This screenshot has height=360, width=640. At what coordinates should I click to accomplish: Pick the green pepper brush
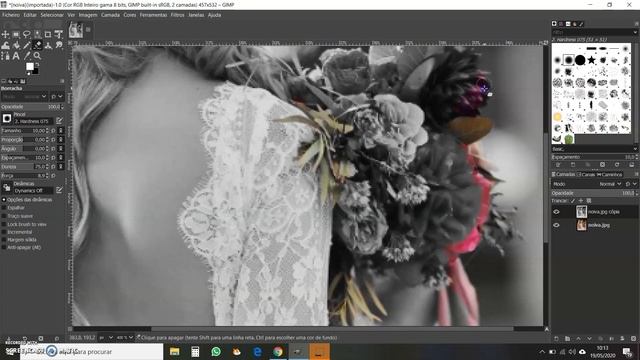coord(569,139)
